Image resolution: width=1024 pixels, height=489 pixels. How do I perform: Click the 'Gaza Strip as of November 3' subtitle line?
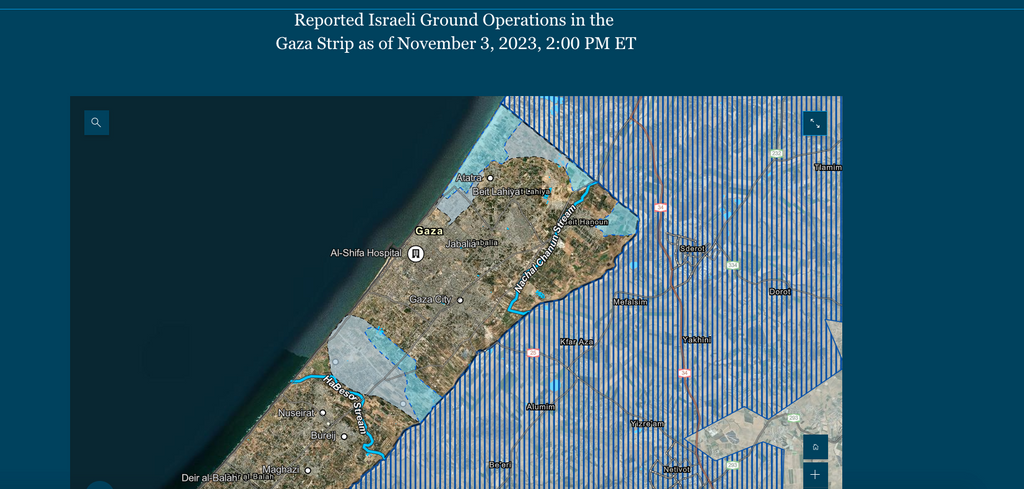tap(455, 44)
